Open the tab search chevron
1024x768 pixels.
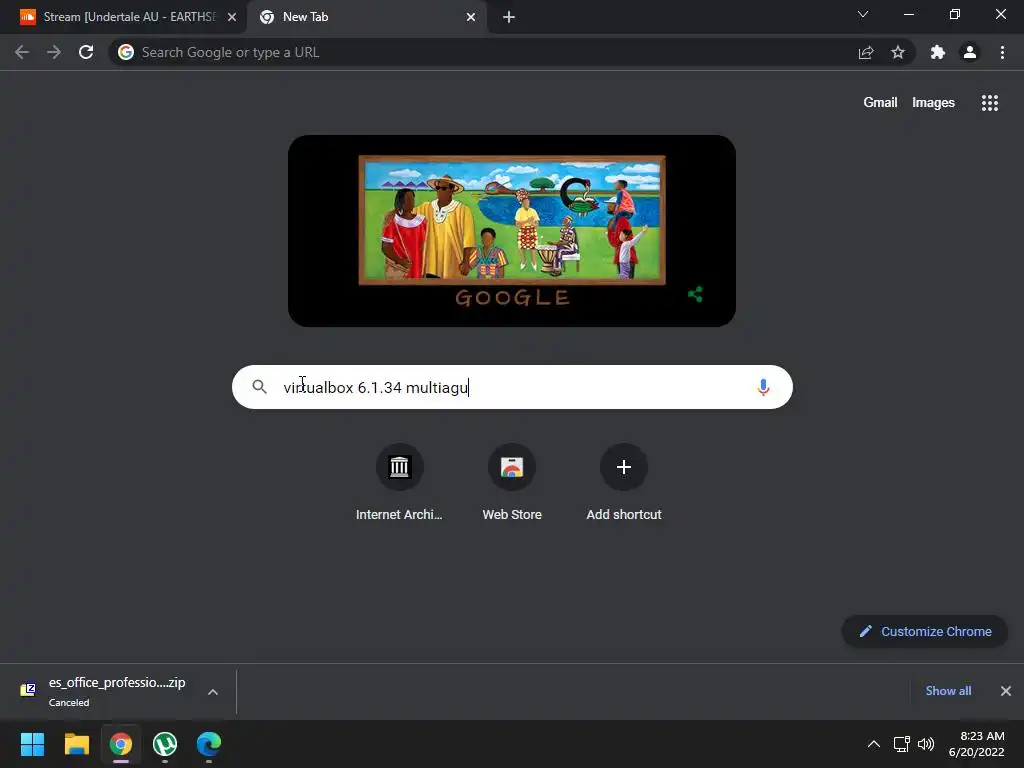[x=863, y=14]
